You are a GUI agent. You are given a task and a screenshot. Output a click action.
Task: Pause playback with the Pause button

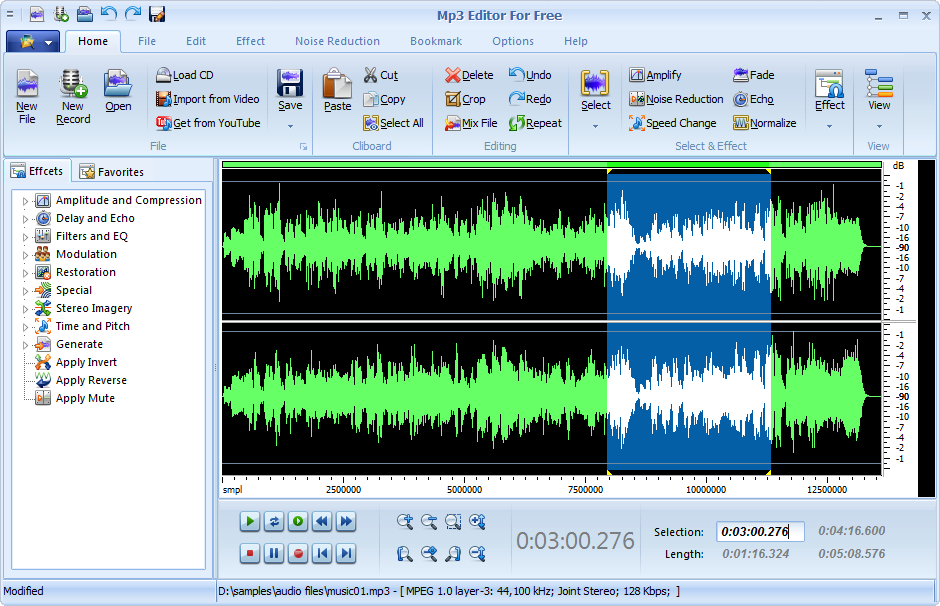pyautogui.click(x=274, y=553)
